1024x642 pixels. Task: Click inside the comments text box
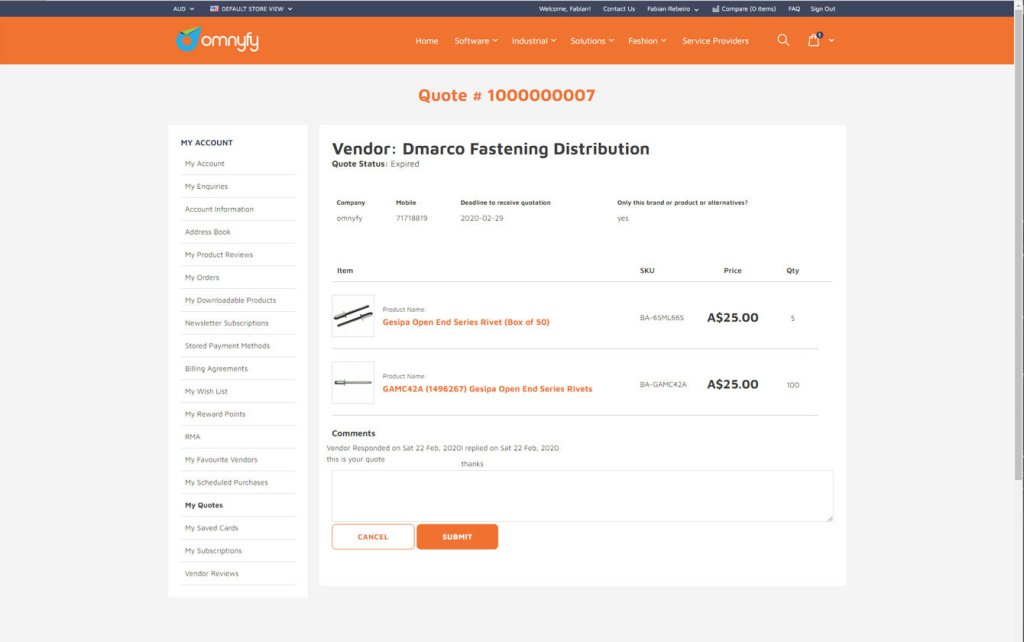(582, 496)
